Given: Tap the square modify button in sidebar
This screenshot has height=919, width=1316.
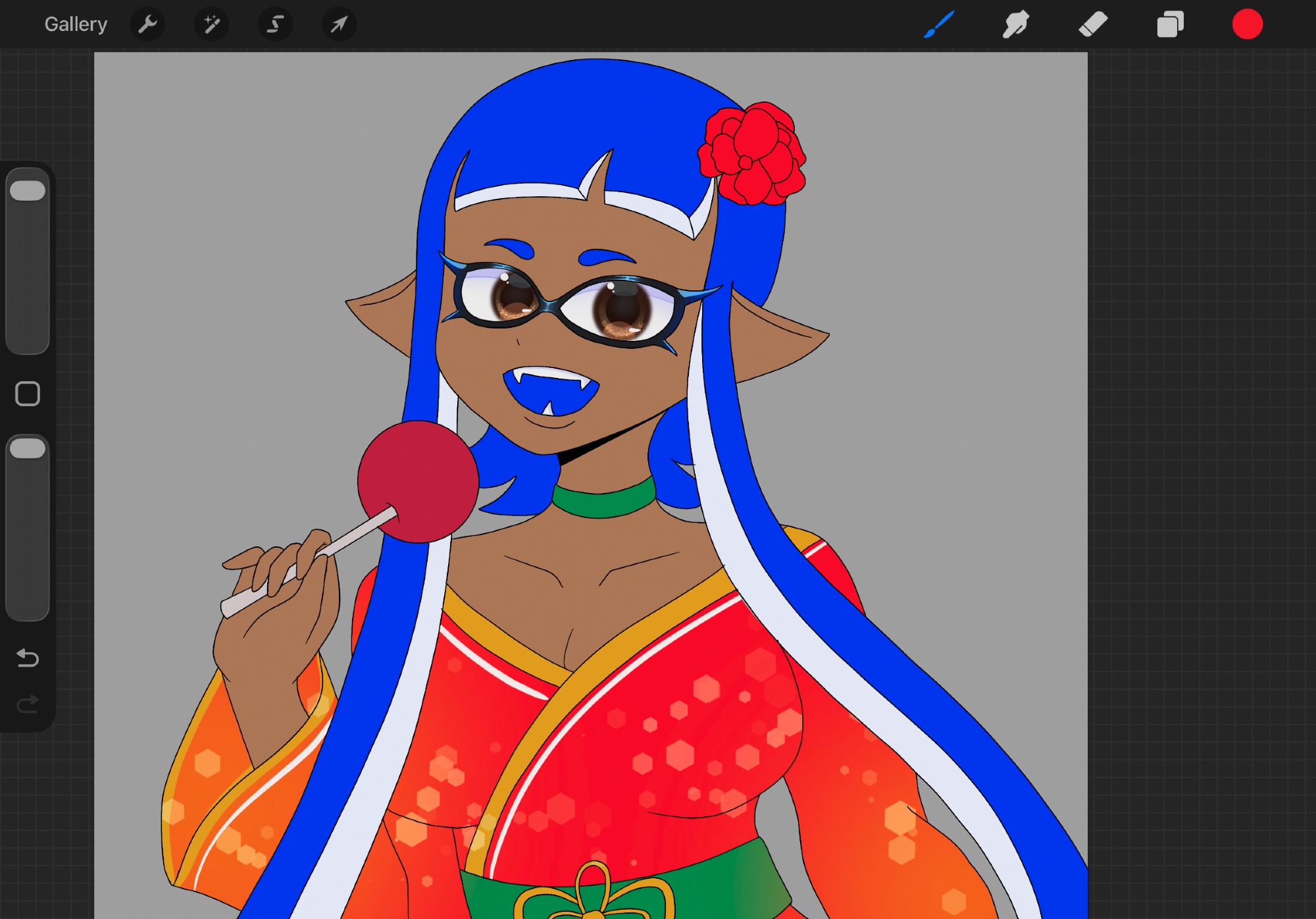Looking at the screenshot, I should 28,394.
